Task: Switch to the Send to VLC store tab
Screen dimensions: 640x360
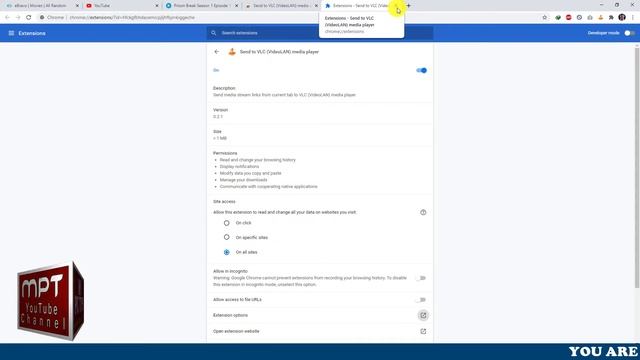Action: [x=280, y=6]
